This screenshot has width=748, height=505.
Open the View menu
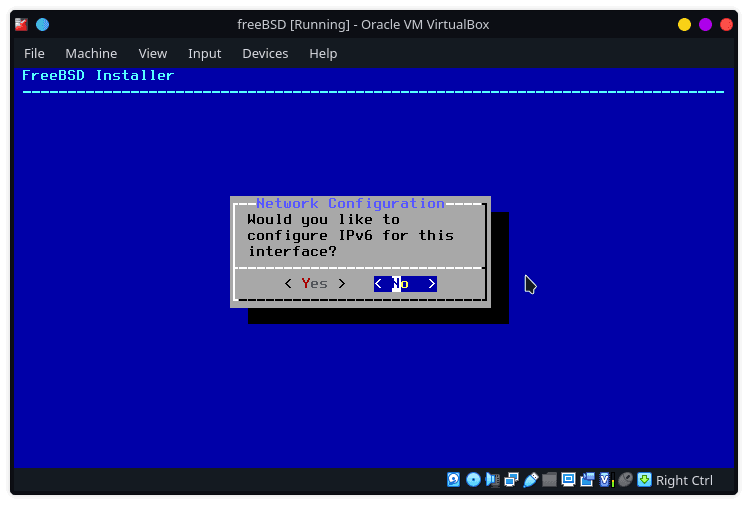point(153,53)
